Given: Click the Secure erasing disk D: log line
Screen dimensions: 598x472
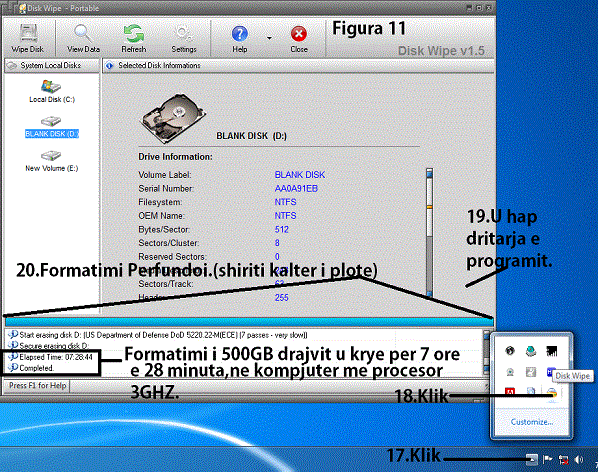Looking at the screenshot, I should point(49,345).
